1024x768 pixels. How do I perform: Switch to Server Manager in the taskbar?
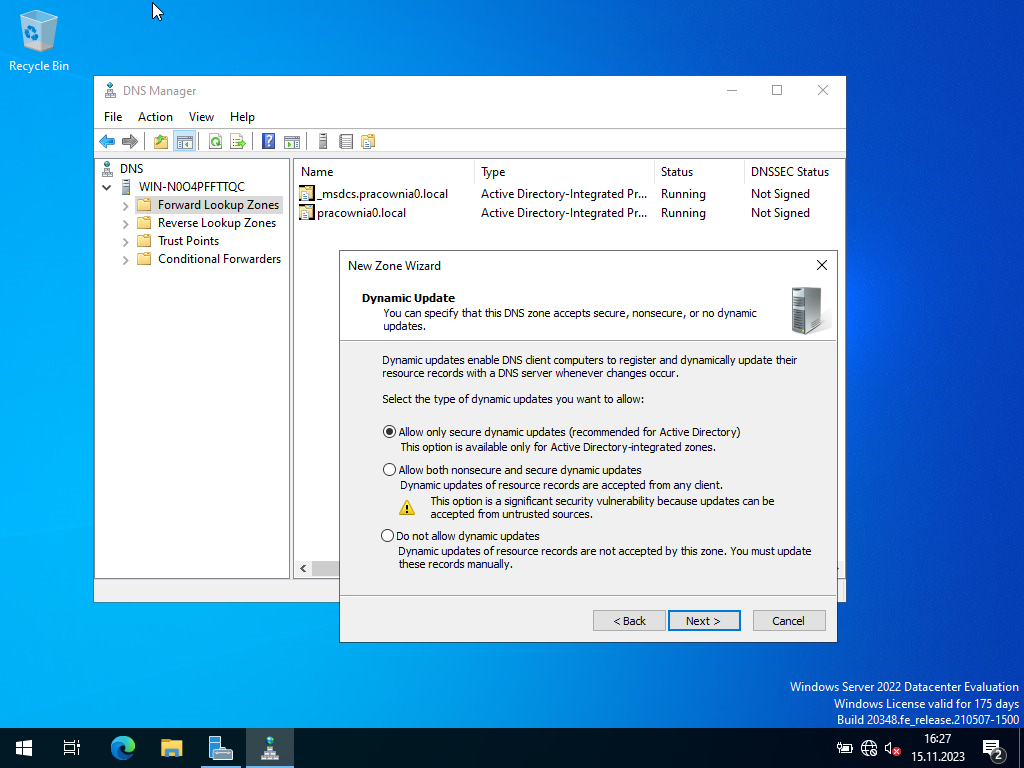tap(221, 748)
